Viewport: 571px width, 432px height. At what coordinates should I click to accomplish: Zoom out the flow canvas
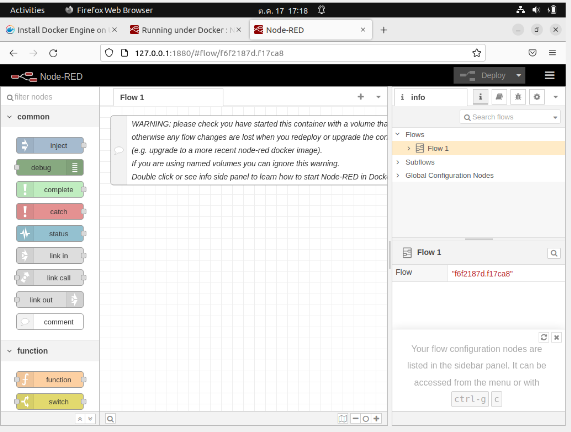[355, 419]
